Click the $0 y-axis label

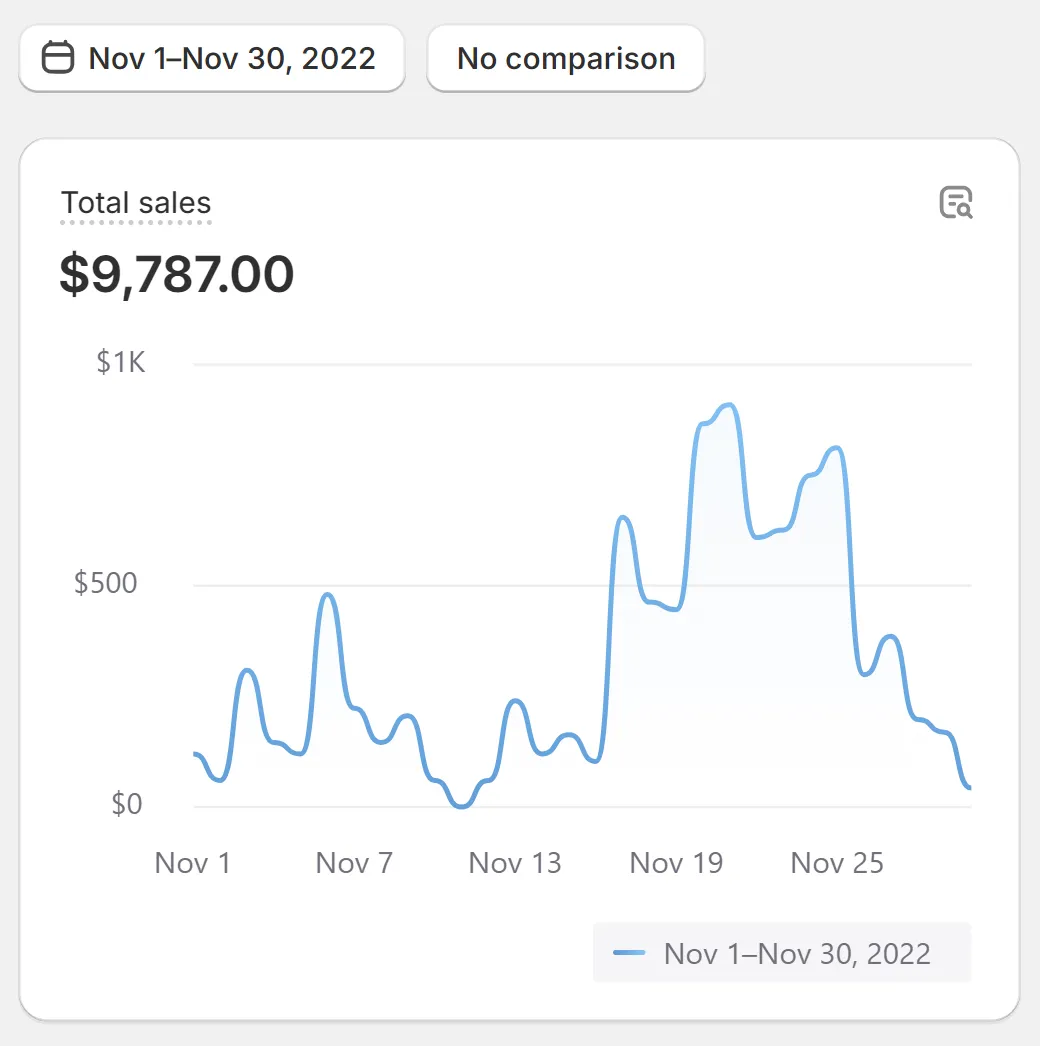[127, 804]
